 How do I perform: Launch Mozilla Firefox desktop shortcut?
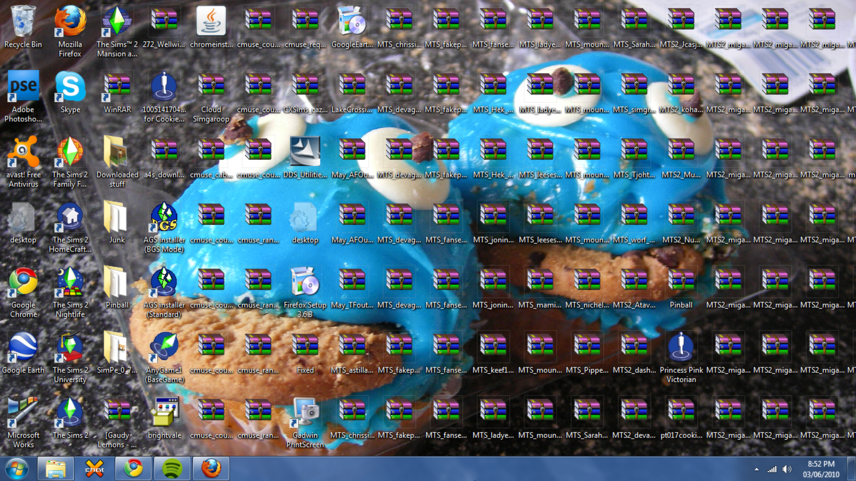70,32
